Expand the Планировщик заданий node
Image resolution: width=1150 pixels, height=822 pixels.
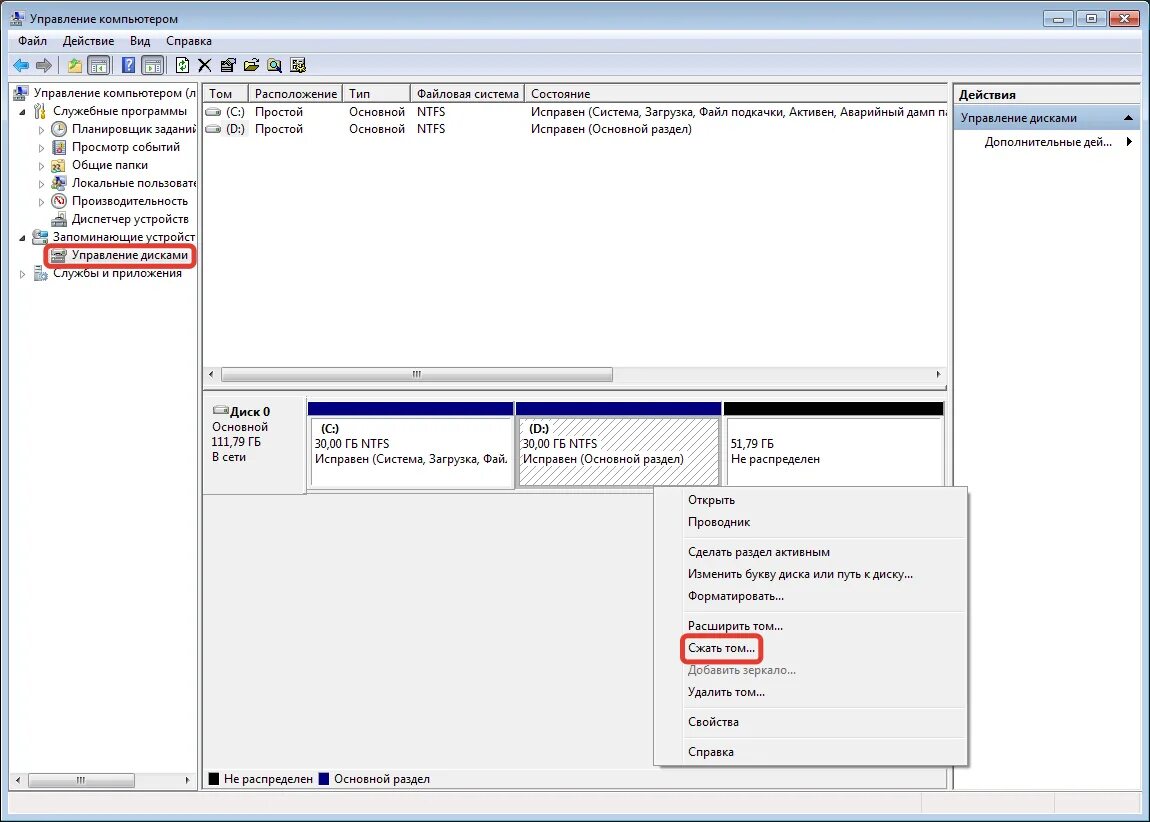pos(41,130)
